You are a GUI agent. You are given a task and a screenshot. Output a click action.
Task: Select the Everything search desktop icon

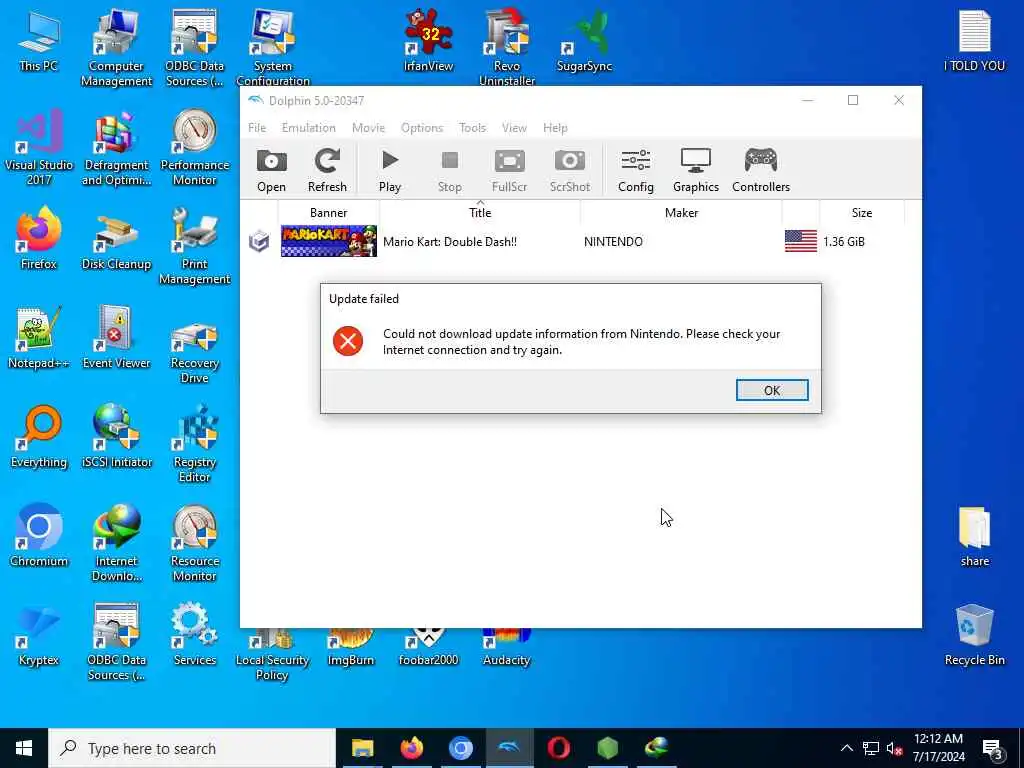click(x=39, y=438)
